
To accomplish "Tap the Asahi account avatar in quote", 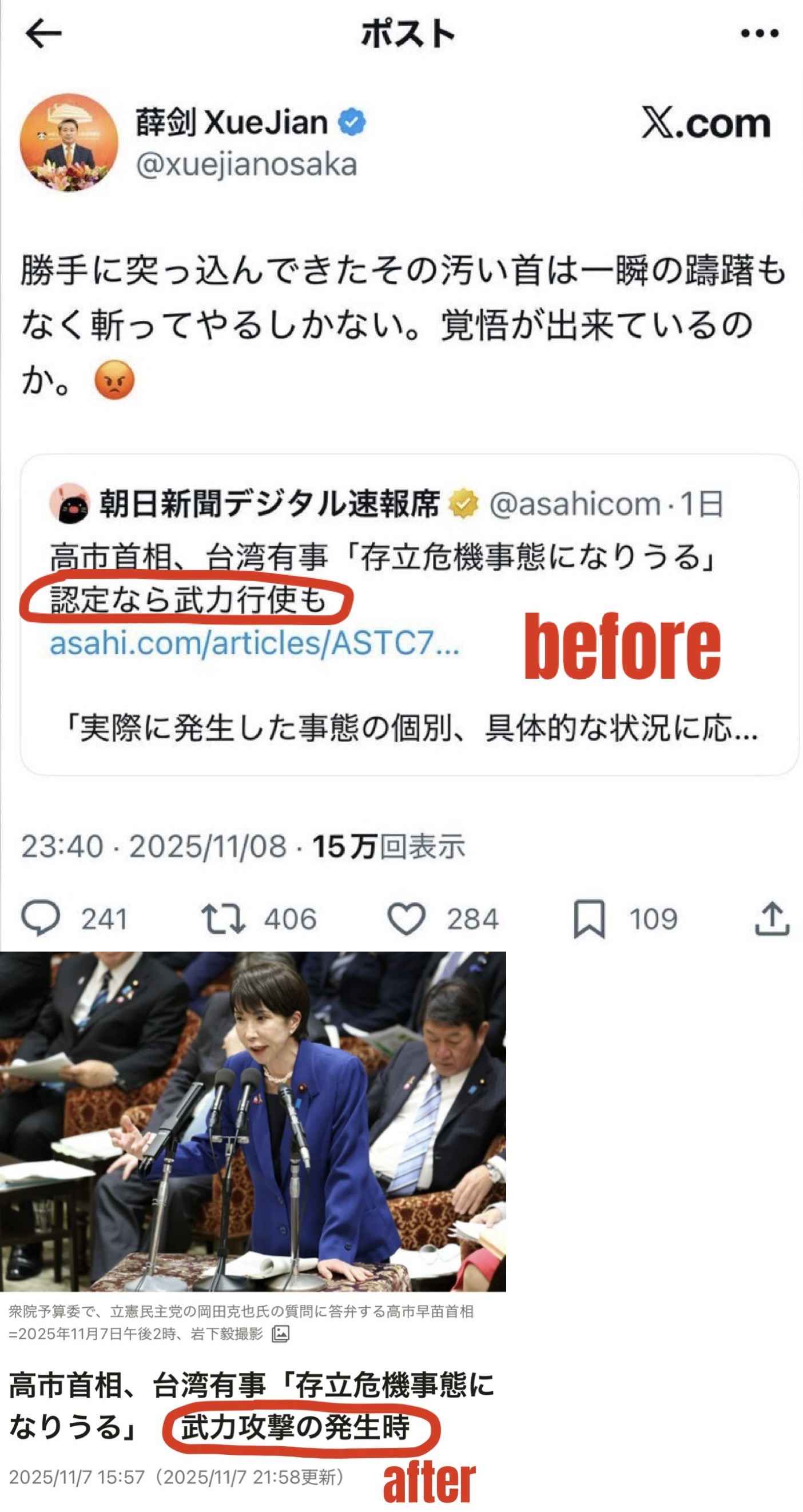I will [x=69, y=504].
